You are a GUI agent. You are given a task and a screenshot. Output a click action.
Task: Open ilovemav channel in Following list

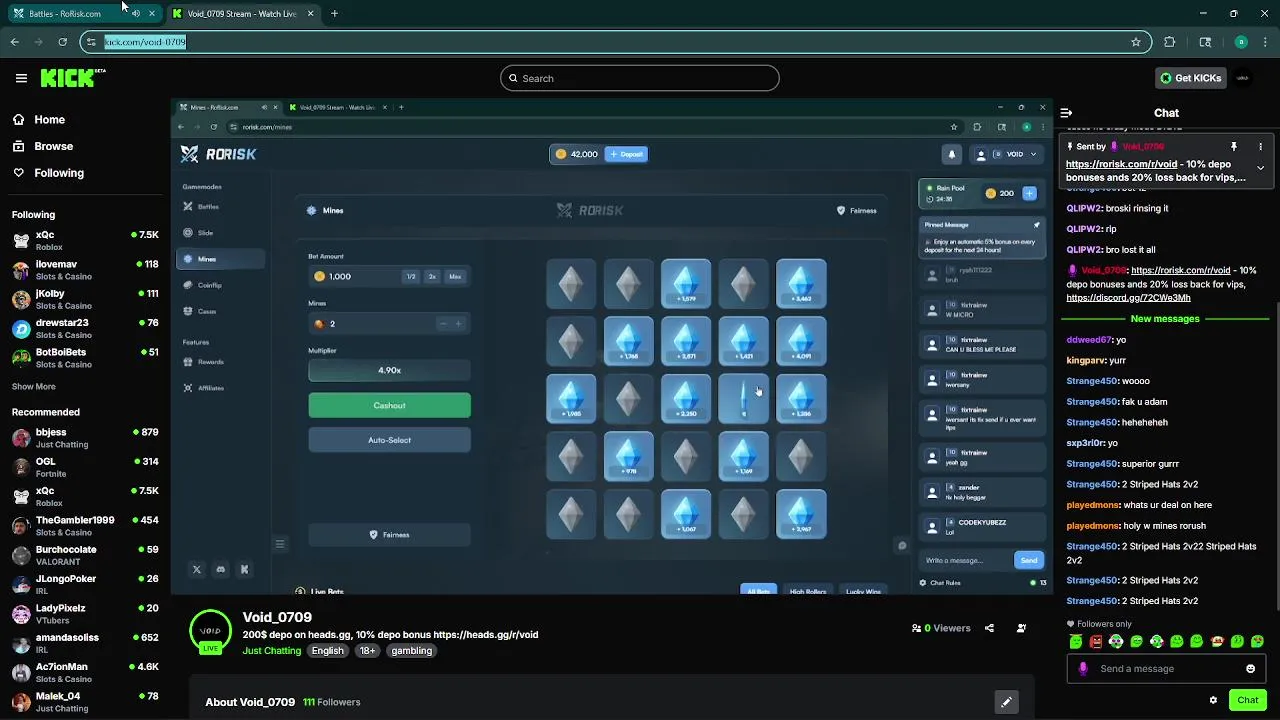pos(85,270)
